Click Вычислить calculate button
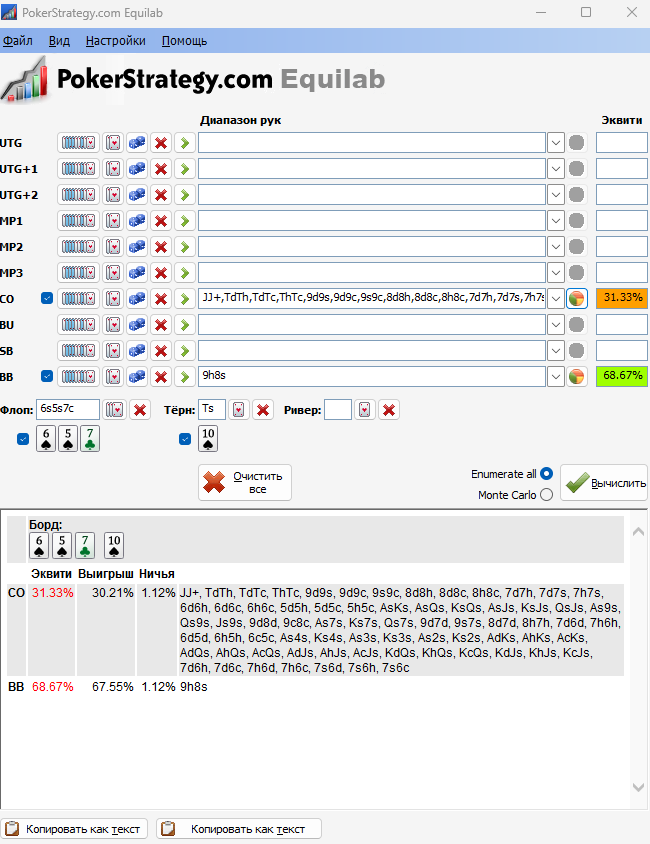650x844 pixels. tap(604, 483)
